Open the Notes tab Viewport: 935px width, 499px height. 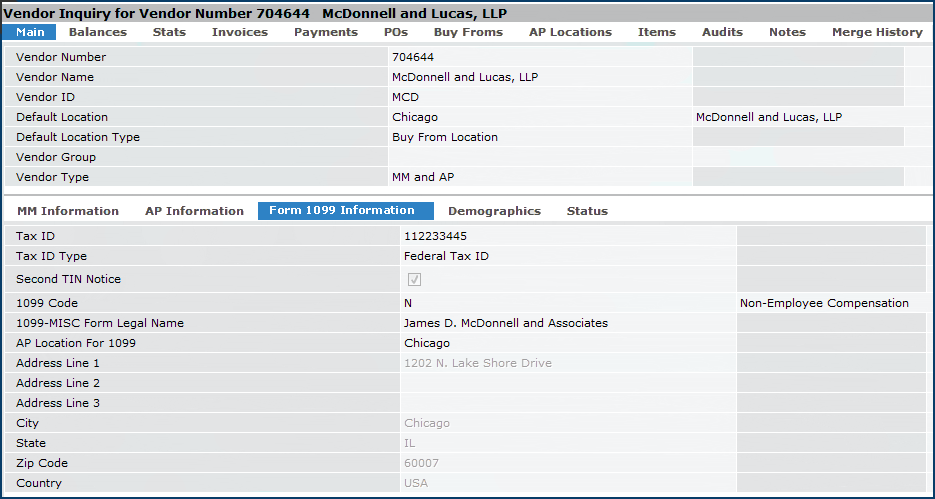pyautogui.click(x=787, y=32)
